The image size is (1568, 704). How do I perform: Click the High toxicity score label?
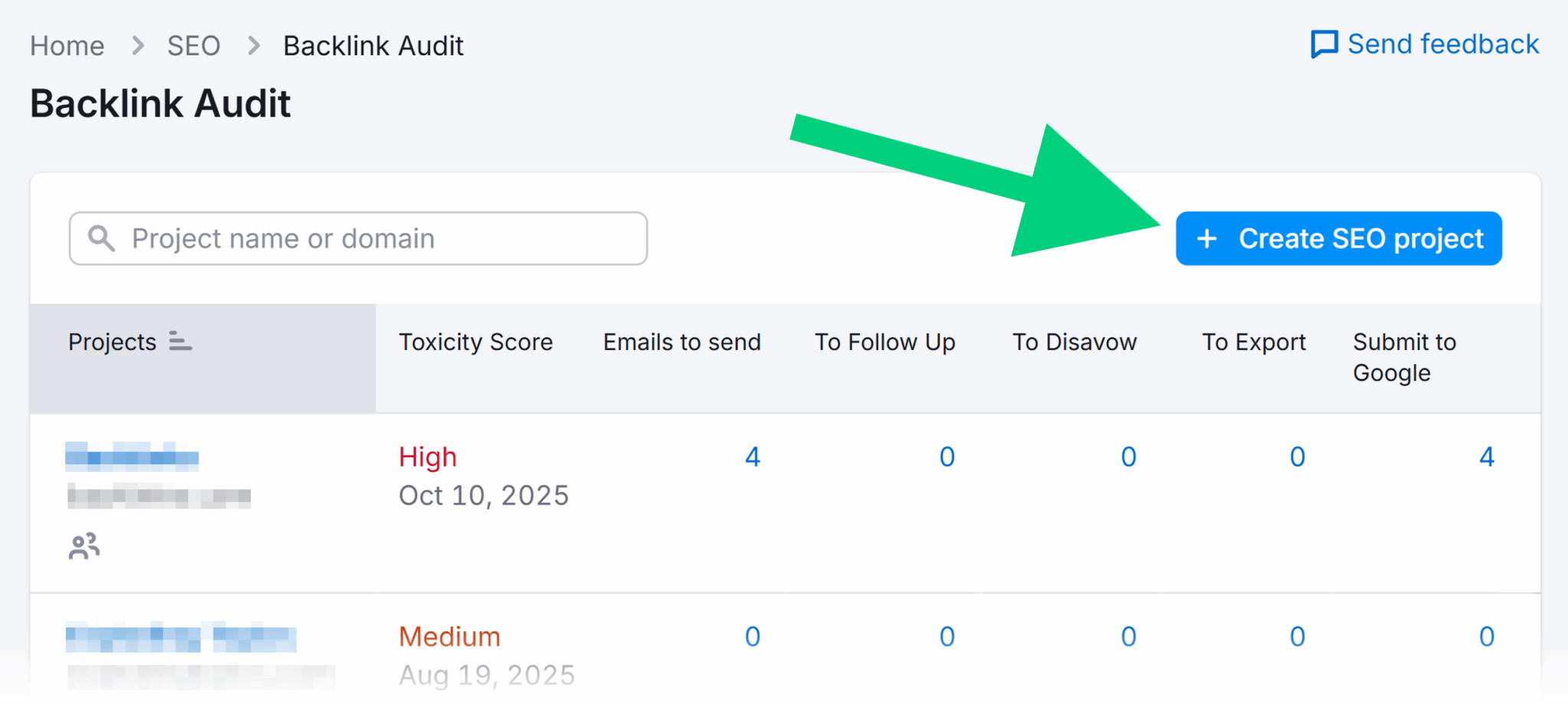tap(427, 457)
